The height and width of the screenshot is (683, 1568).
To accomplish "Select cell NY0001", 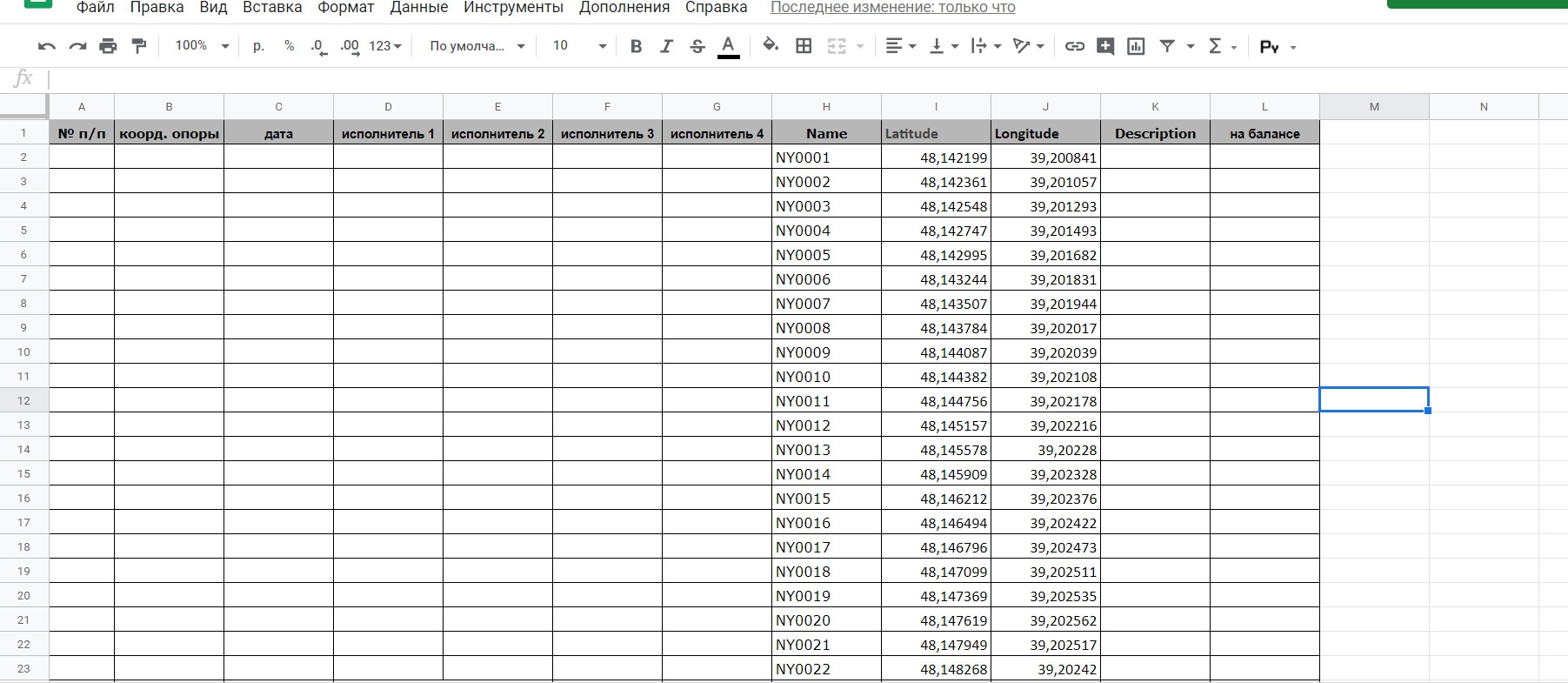I will click(826, 157).
